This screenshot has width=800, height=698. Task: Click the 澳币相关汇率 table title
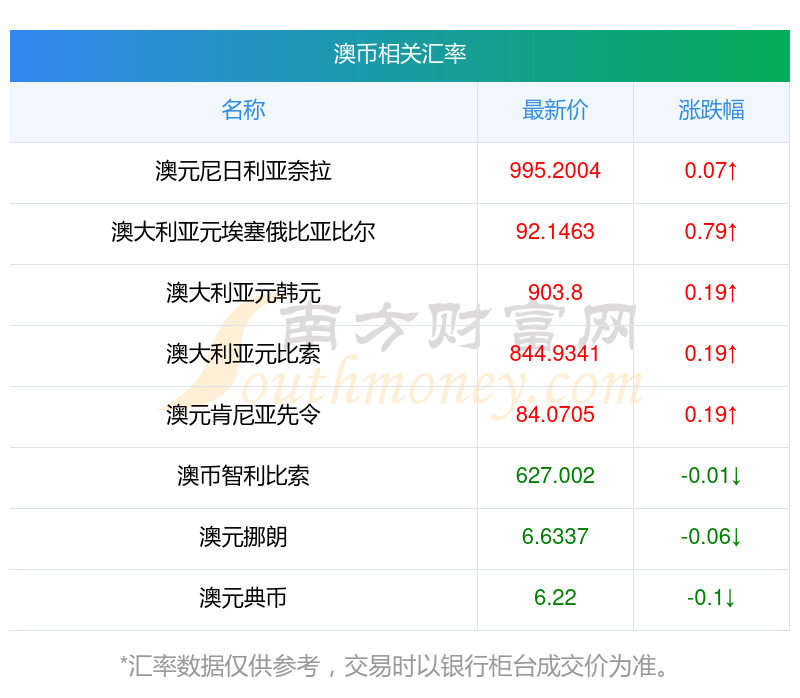tap(399, 54)
